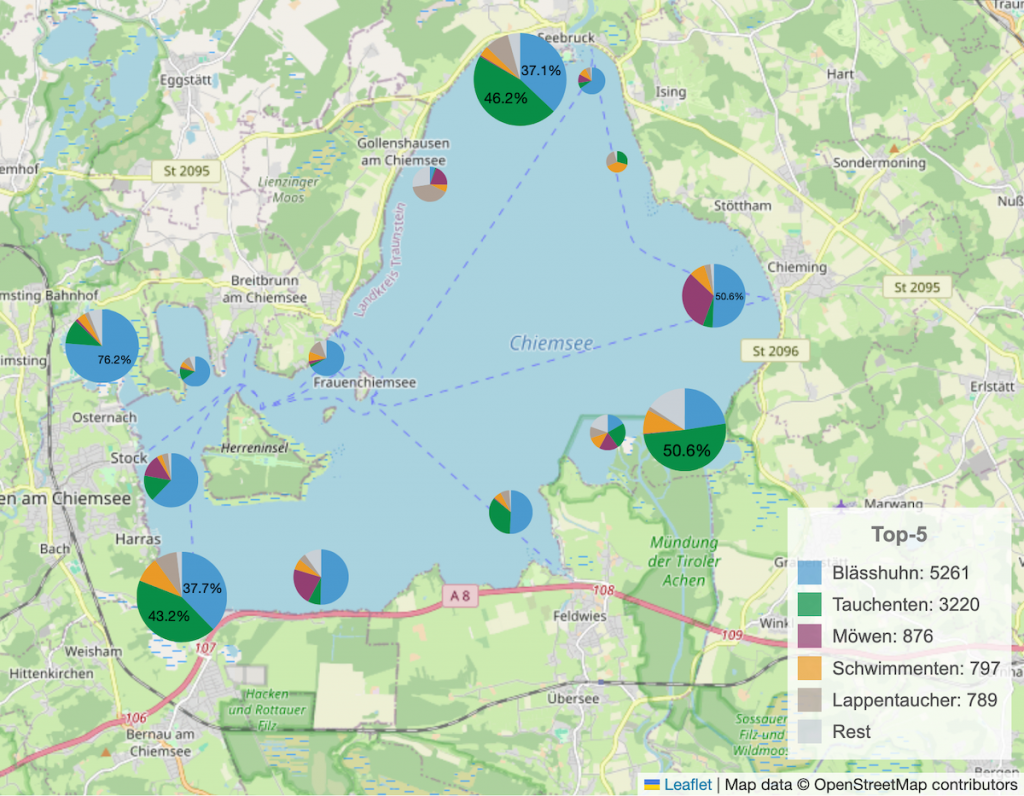Click the large pie with green 50.6% label
The width and height of the screenshot is (1024, 796).
[684, 428]
